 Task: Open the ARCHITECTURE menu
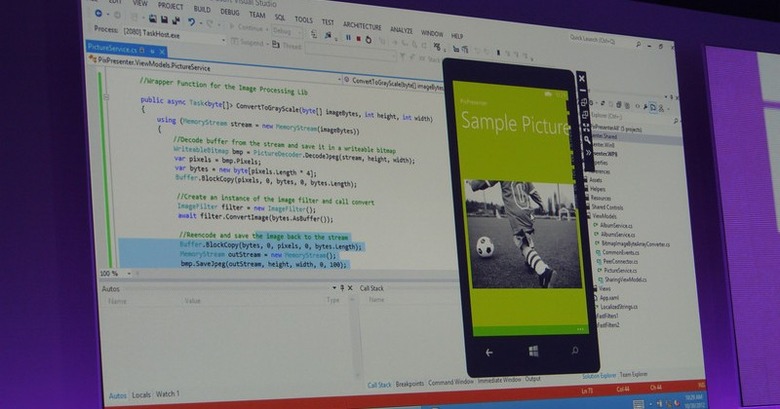(362, 25)
